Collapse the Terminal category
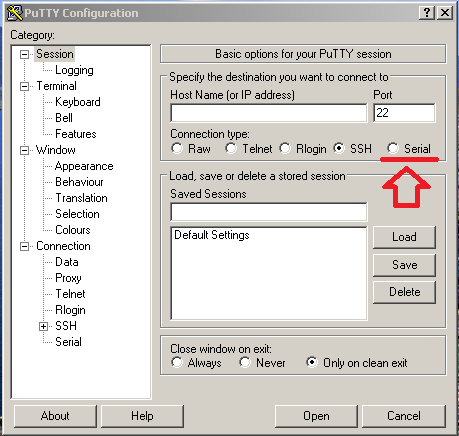Image resolution: width=459 pixels, height=436 pixels. pos(24,86)
